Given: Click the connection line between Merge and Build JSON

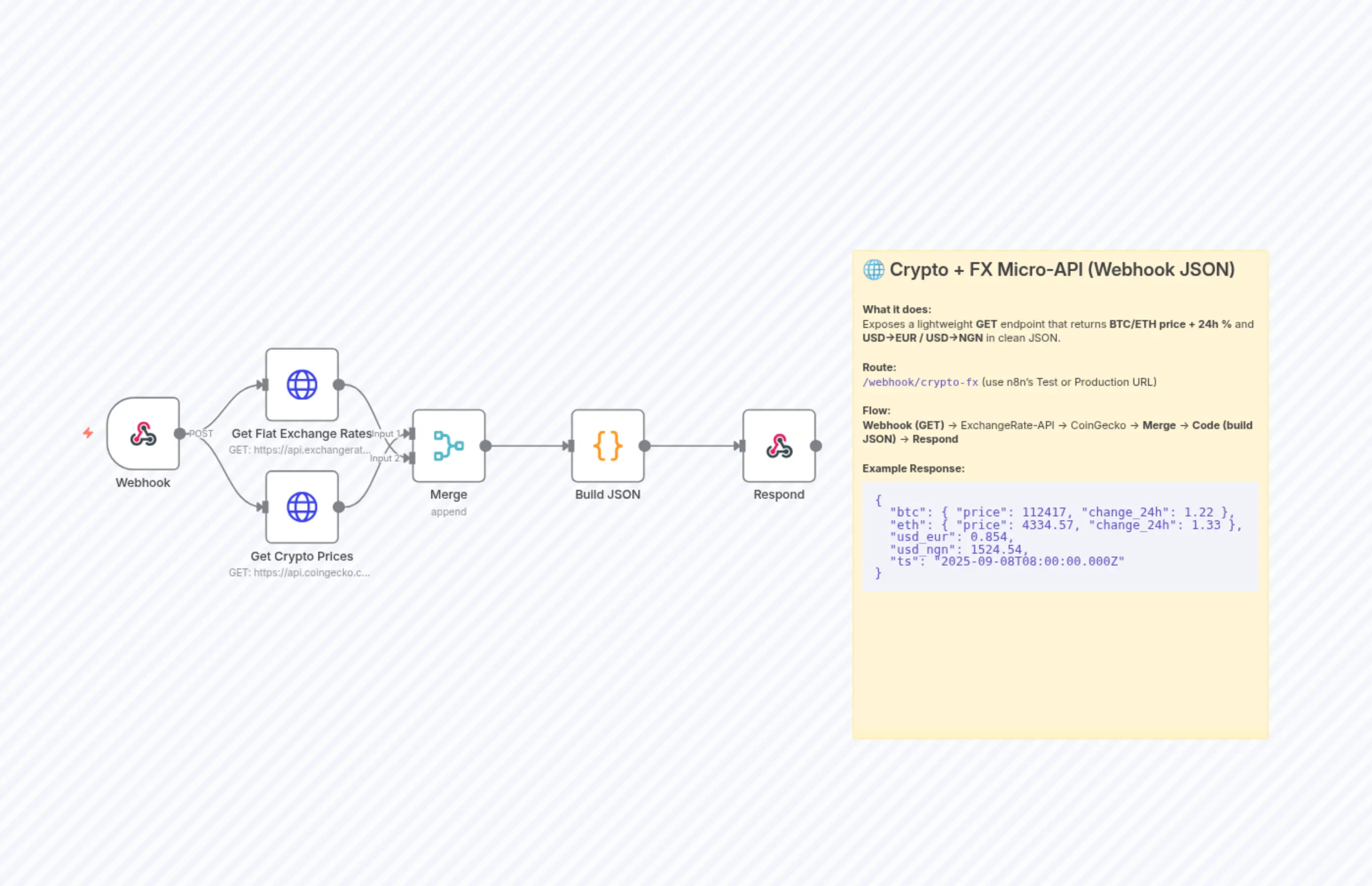Looking at the screenshot, I should pyautogui.click(x=528, y=445).
